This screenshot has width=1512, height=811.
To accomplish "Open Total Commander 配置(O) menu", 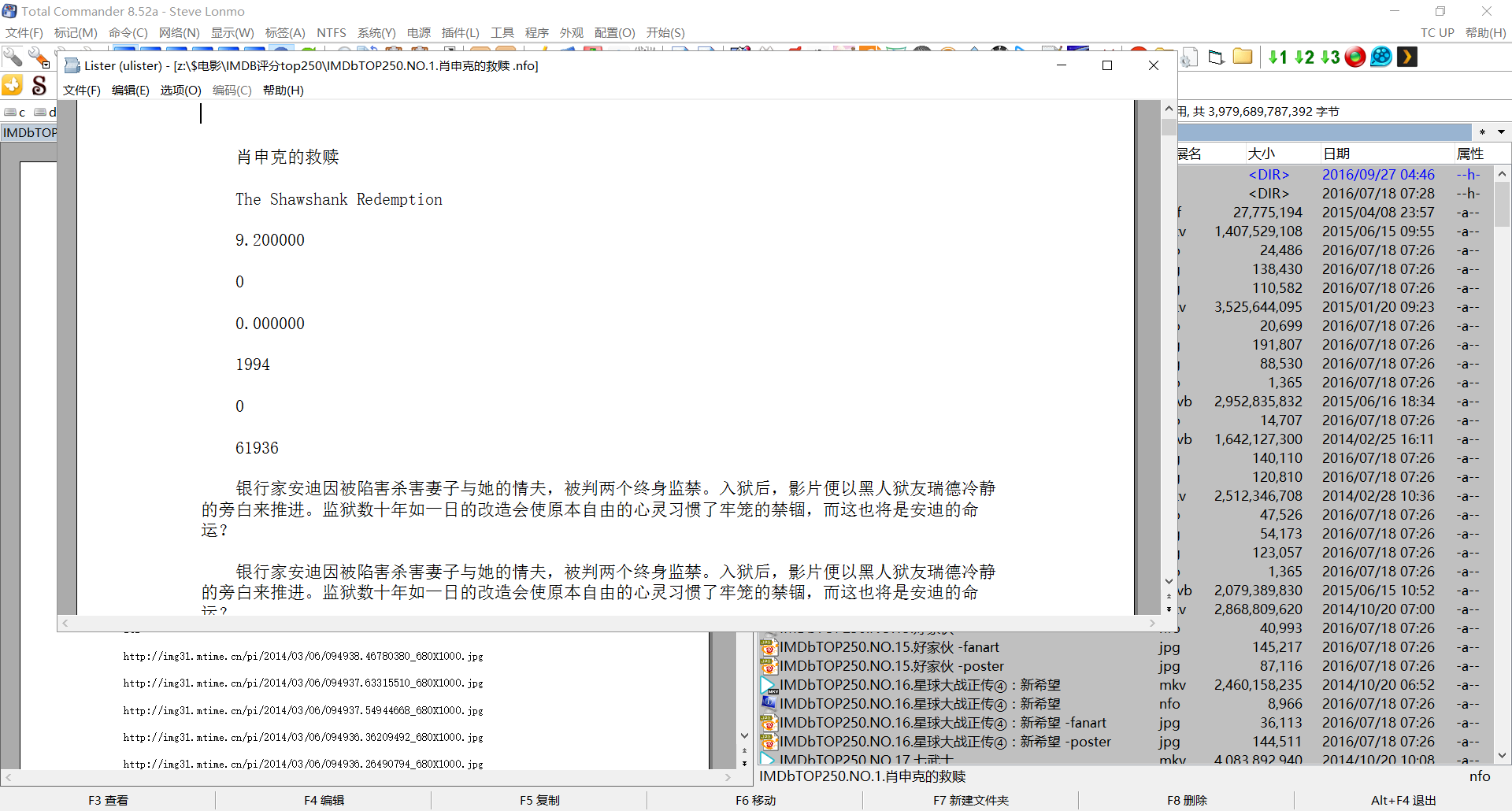I will click(x=615, y=32).
